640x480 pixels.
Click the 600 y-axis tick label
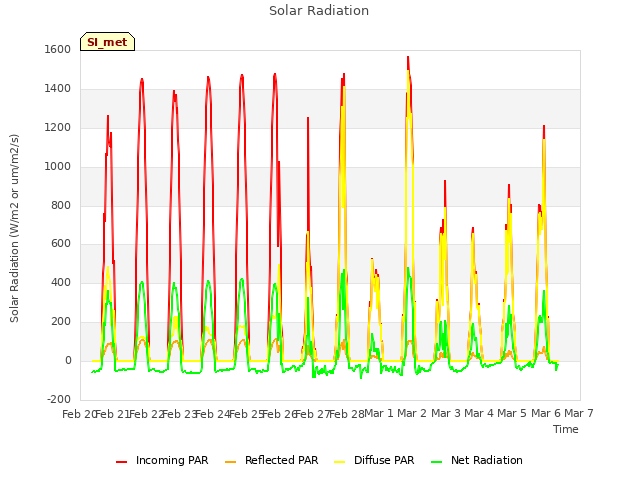pos(61,244)
